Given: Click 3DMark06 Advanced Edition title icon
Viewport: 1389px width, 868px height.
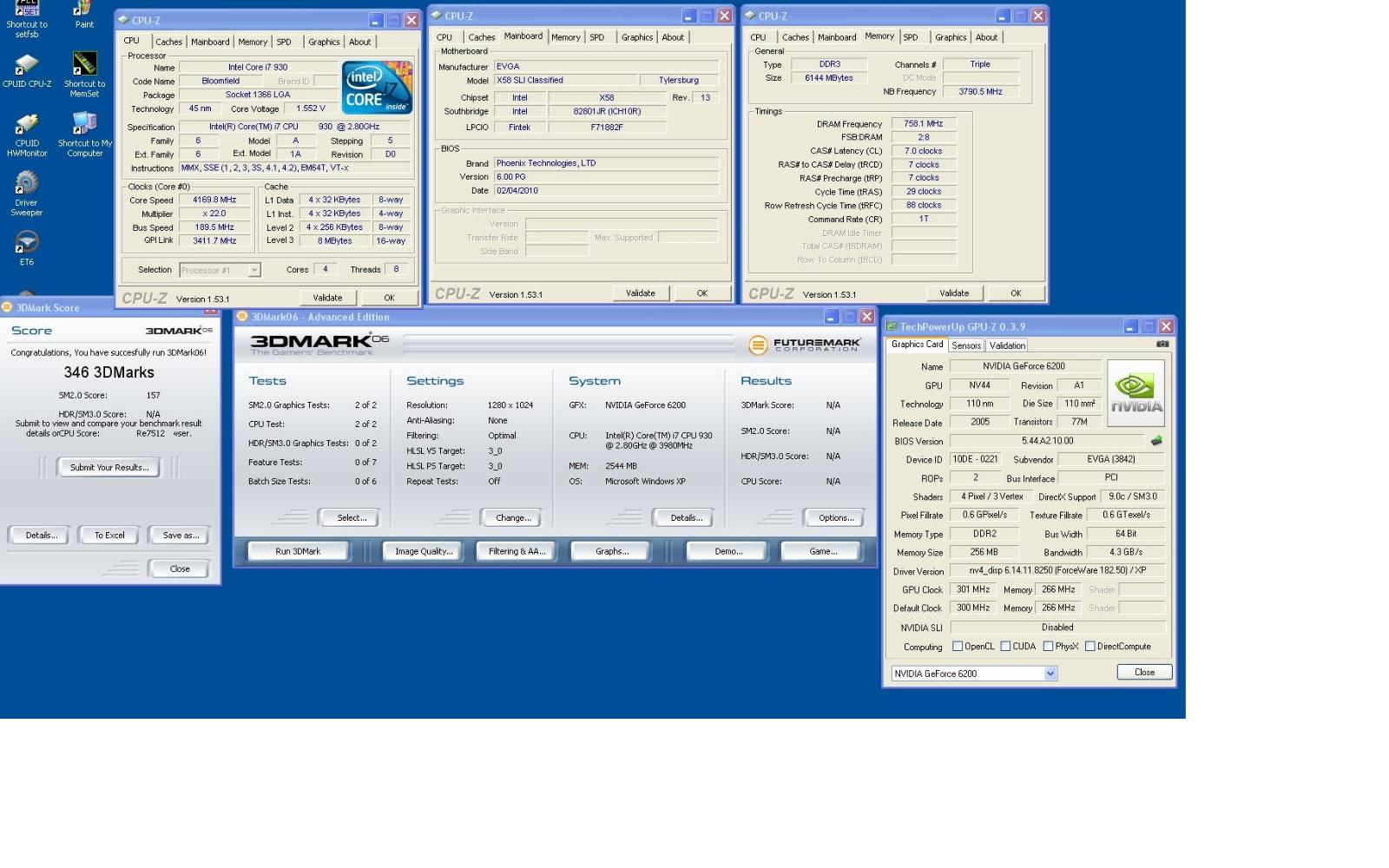Looking at the screenshot, I should coord(242,317).
